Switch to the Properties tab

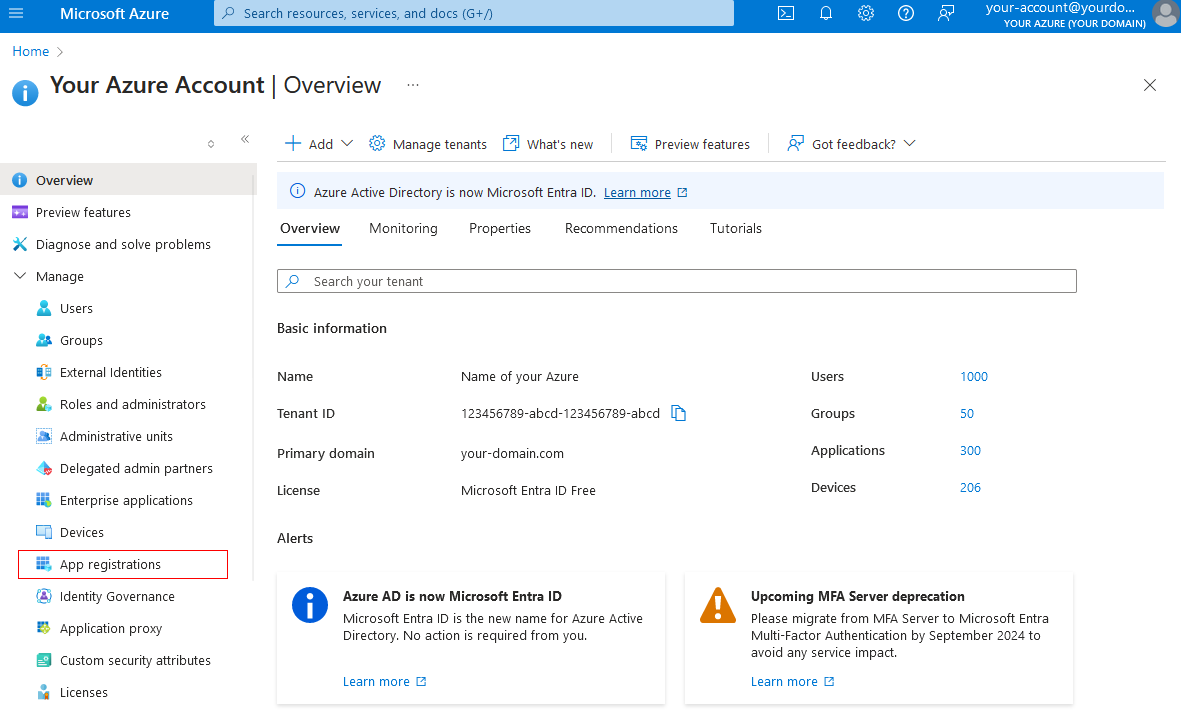[x=499, y=228]
